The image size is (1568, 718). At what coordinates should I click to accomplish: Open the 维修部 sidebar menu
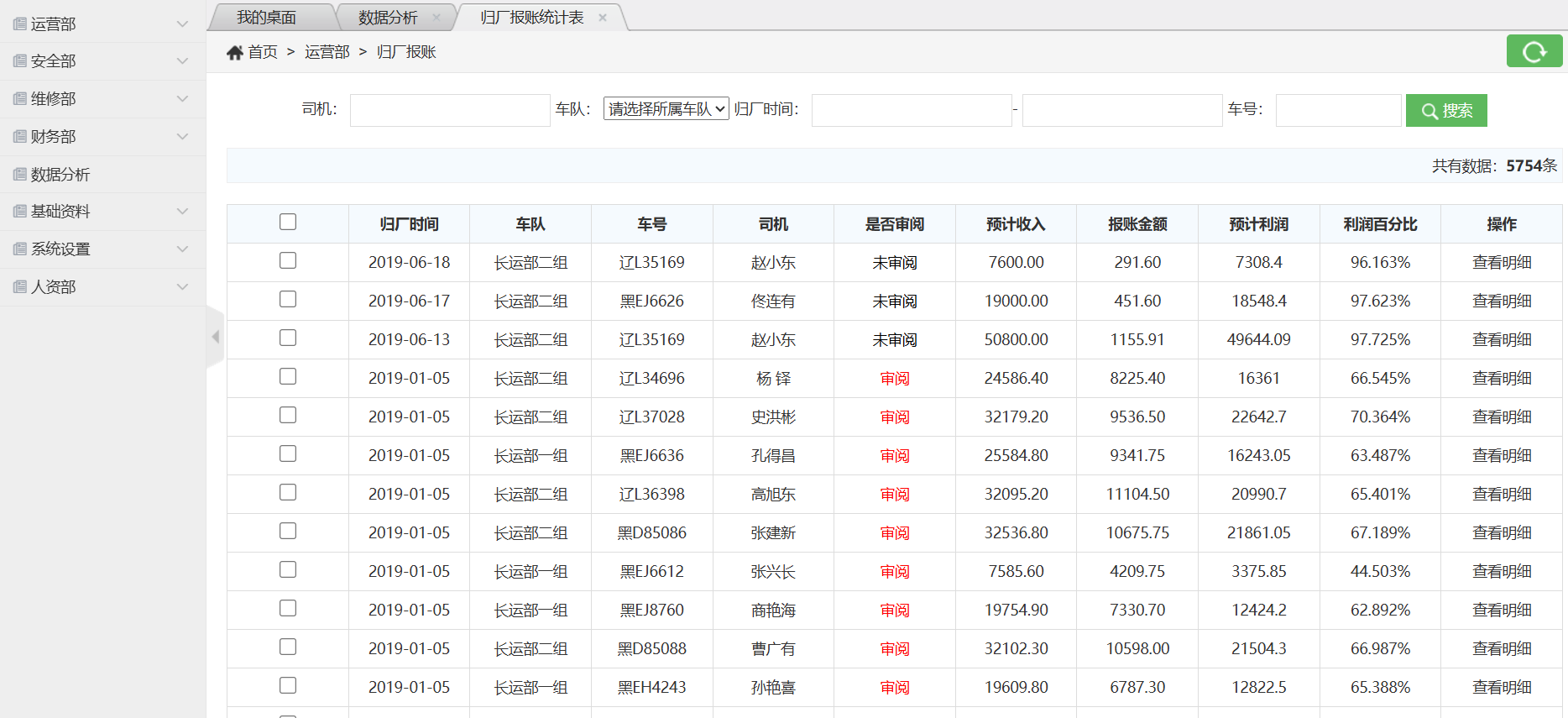coord(54,99)
